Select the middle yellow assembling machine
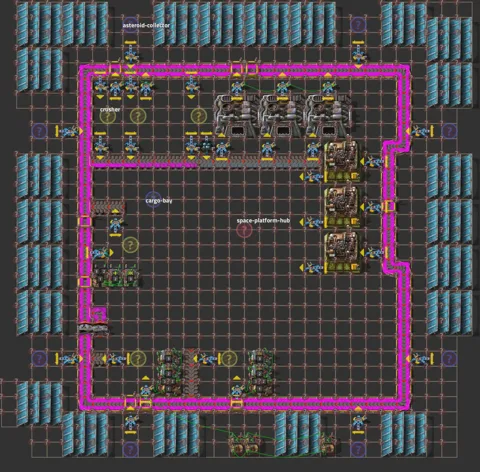The width and height of the screenshot is (480, 472). (x=342, y=207)
